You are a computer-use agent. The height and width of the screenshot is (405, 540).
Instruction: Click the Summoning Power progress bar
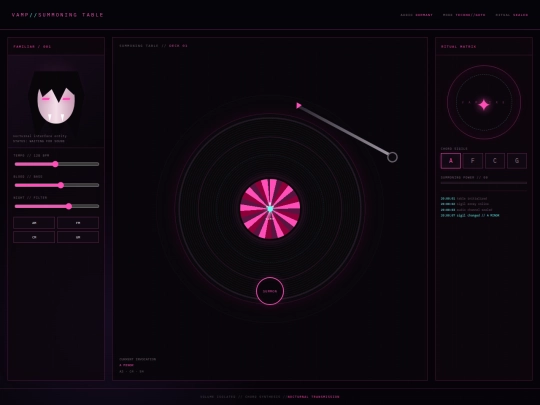click(484, 183)
